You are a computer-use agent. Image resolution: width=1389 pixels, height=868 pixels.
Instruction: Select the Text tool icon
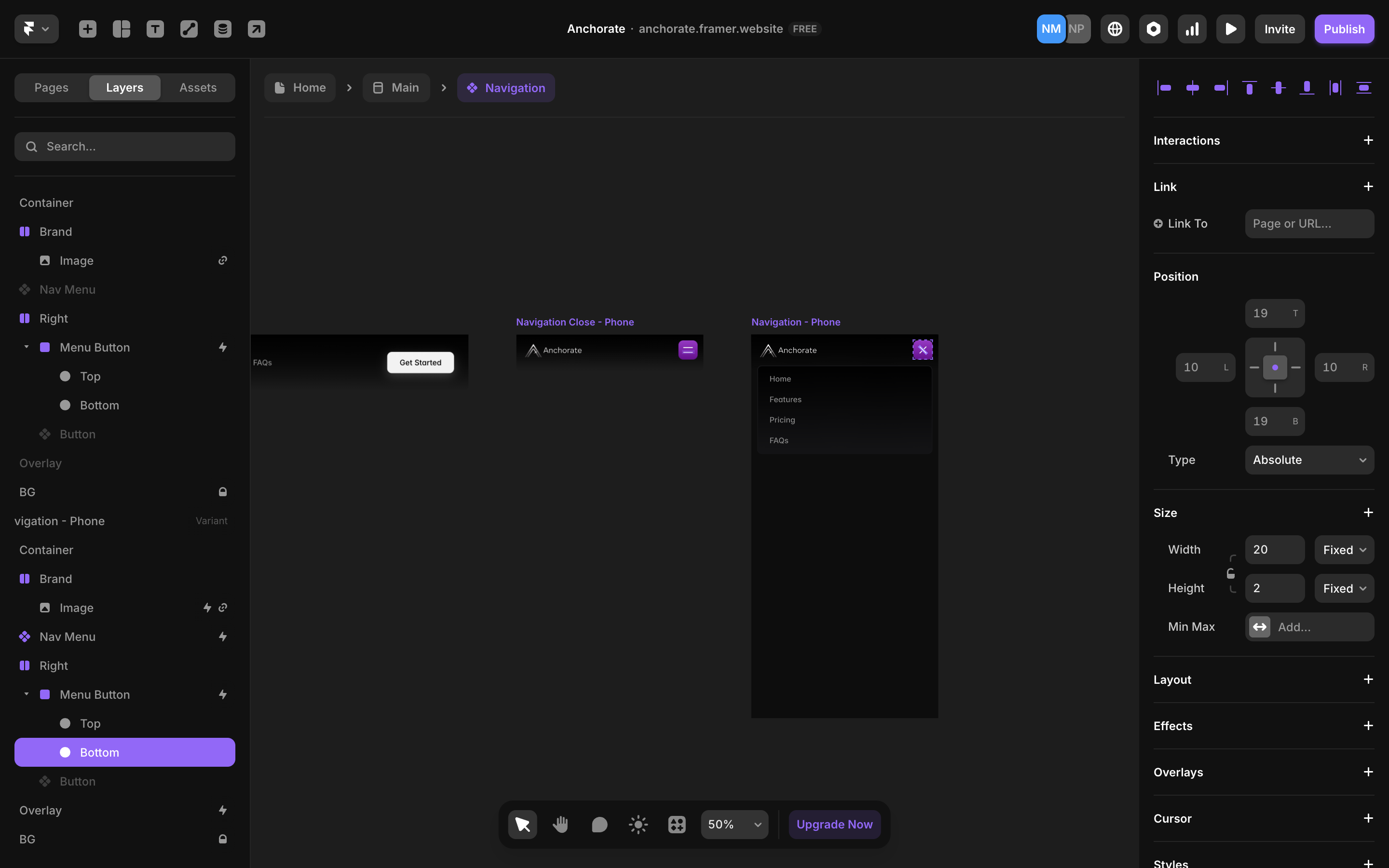[155, 29]
